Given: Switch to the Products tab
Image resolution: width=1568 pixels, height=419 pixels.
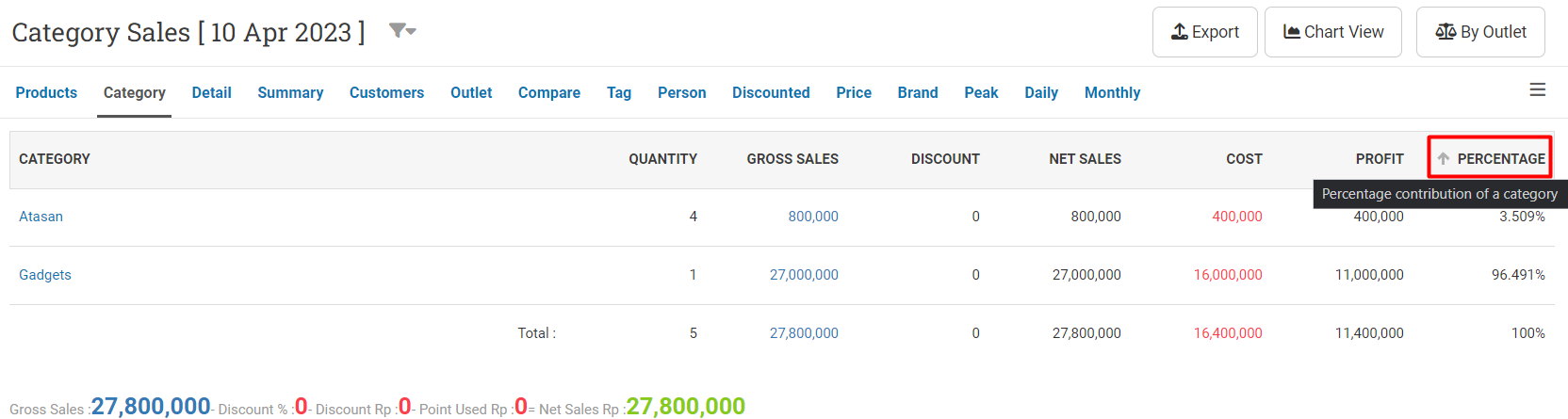Looking at the screenshot, I should (x=46, y=92).
